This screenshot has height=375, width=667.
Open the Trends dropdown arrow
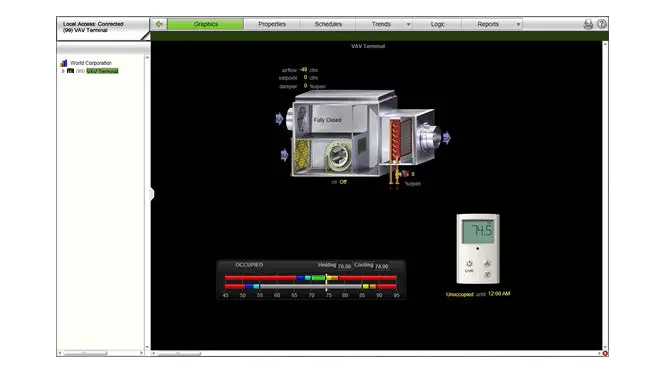tap(408, 24)
